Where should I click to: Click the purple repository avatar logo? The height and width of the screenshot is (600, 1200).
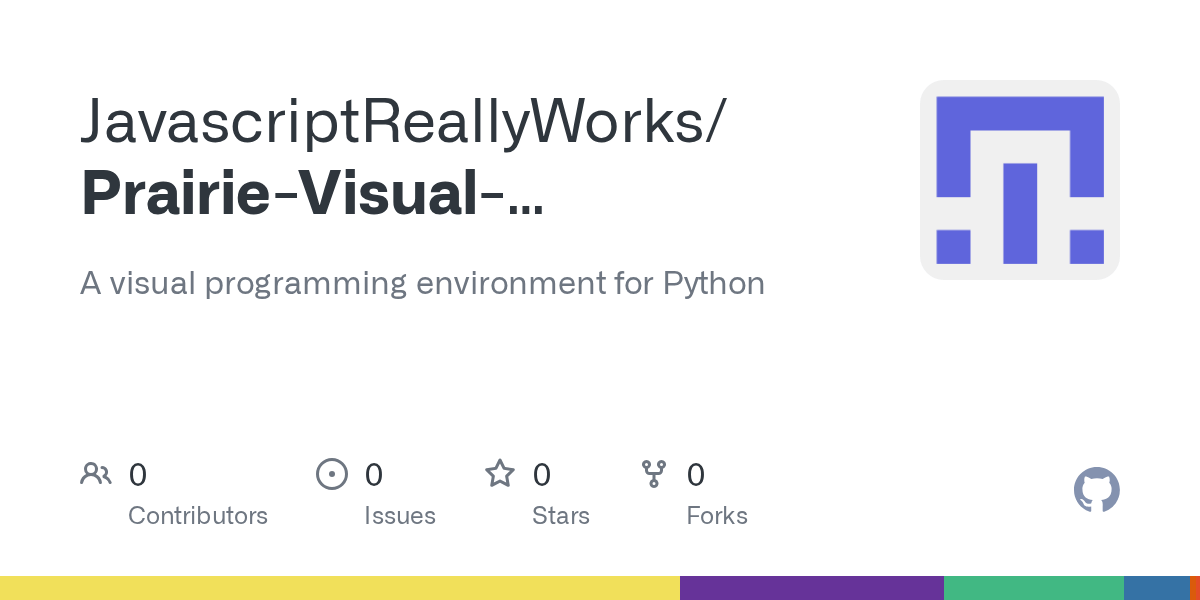point(1019,180)
